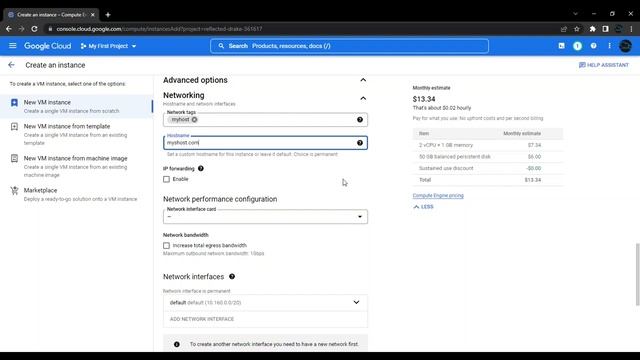Open Chrome three-dot menu
The height and width of the screenshot is (360, 640).
(631, 29)
